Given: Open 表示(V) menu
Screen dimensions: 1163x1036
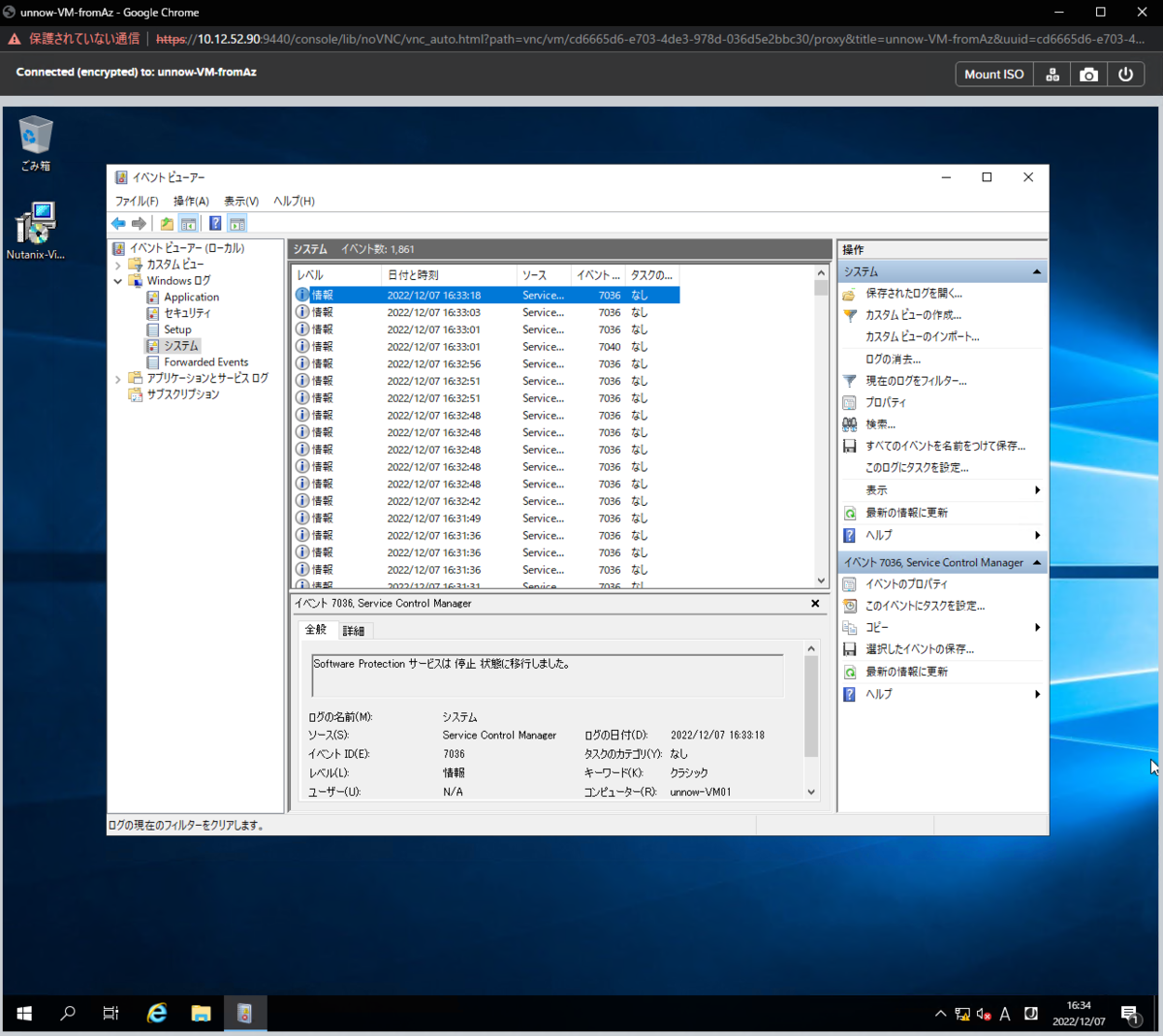Looking at the screenshot, I should click(241, 202).
